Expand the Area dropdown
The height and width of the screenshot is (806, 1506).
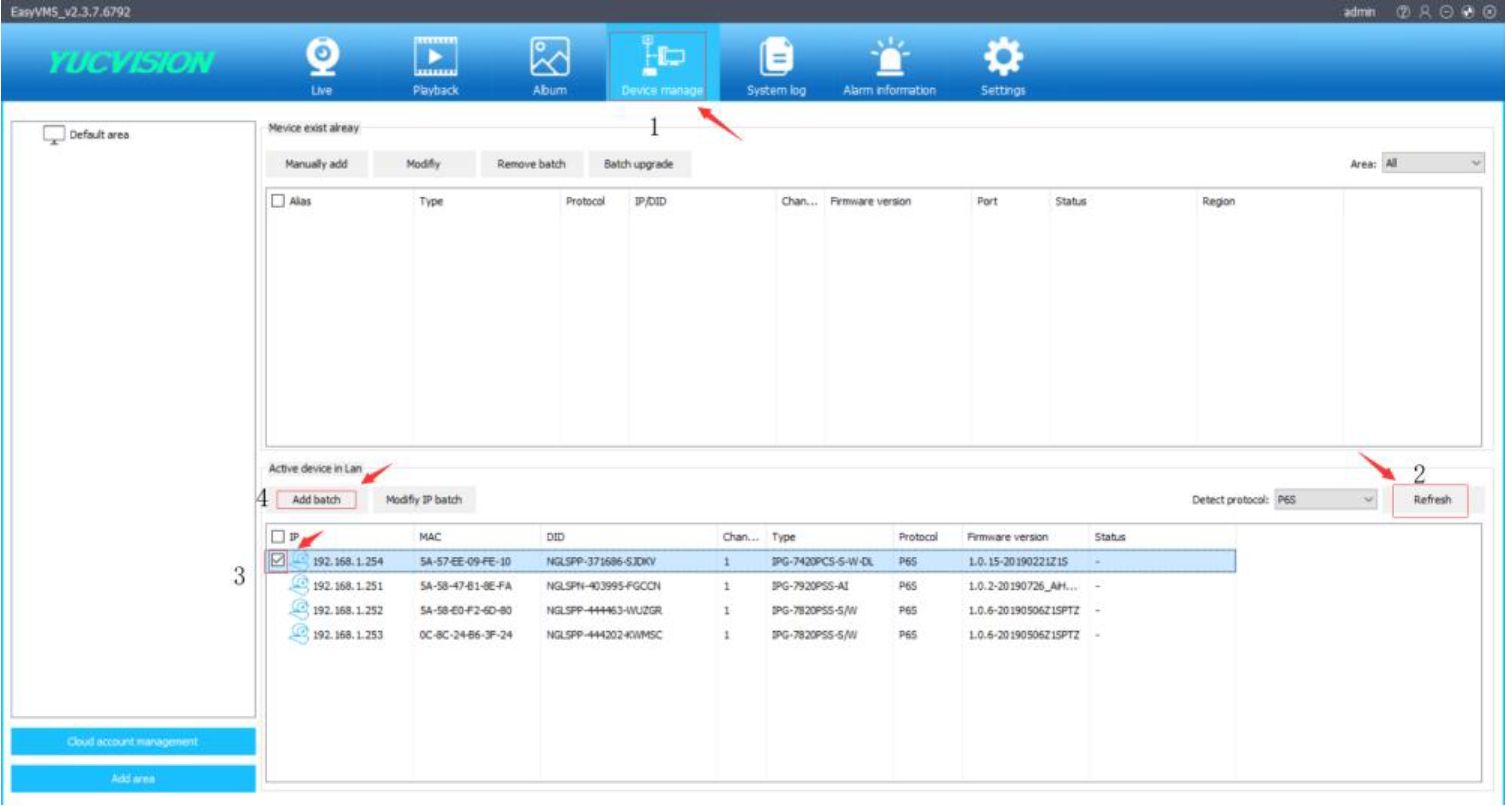1432,163
